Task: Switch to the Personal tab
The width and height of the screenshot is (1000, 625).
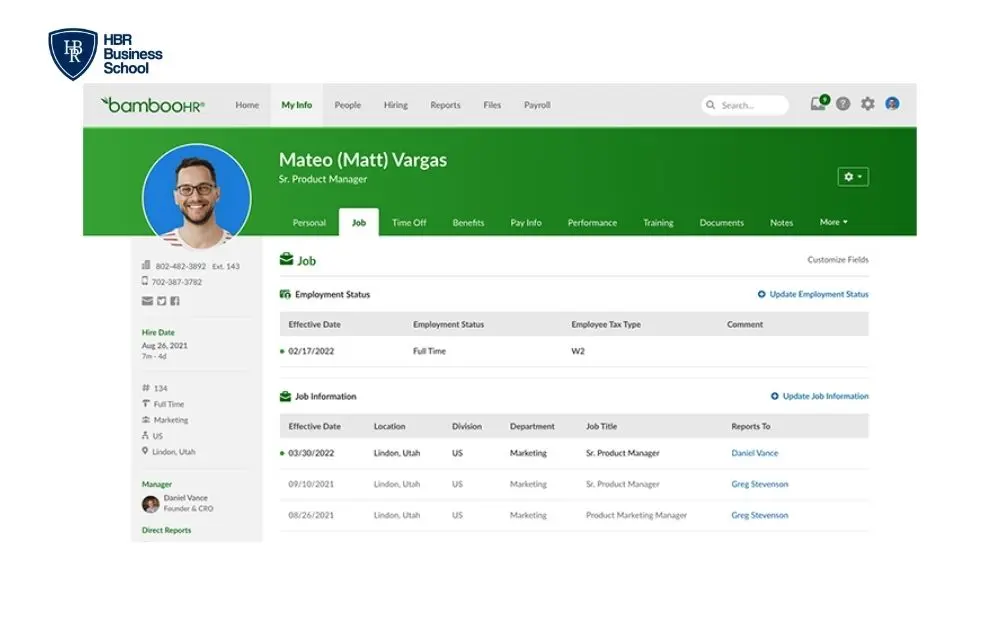Action: click(309, 223)
